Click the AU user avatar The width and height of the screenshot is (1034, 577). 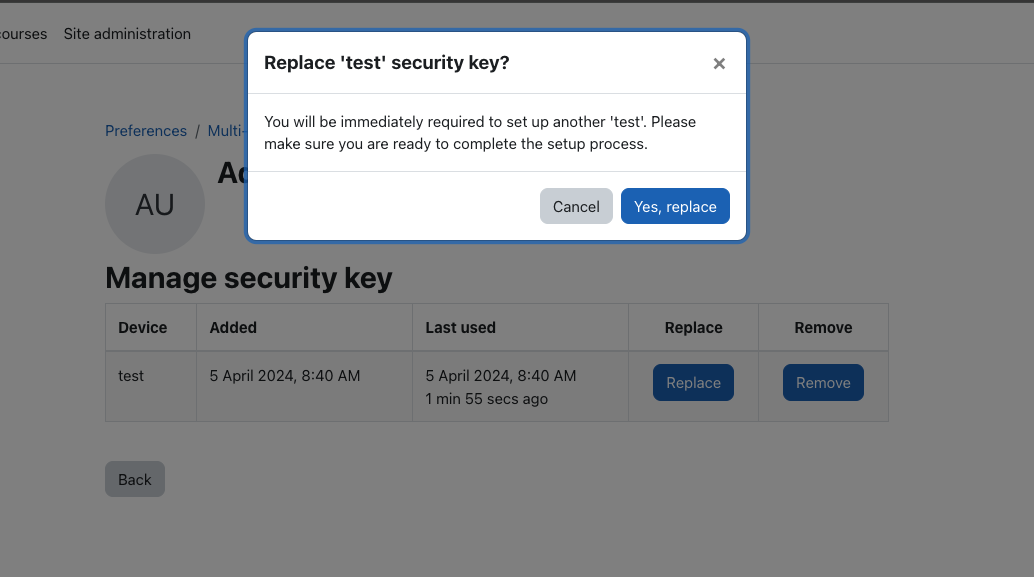(155, 204)
